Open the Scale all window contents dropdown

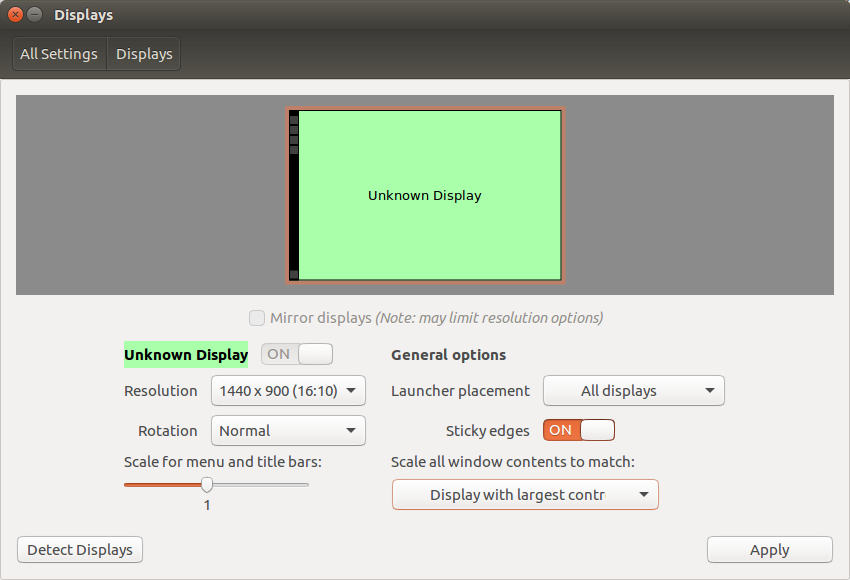click(525, 495)
